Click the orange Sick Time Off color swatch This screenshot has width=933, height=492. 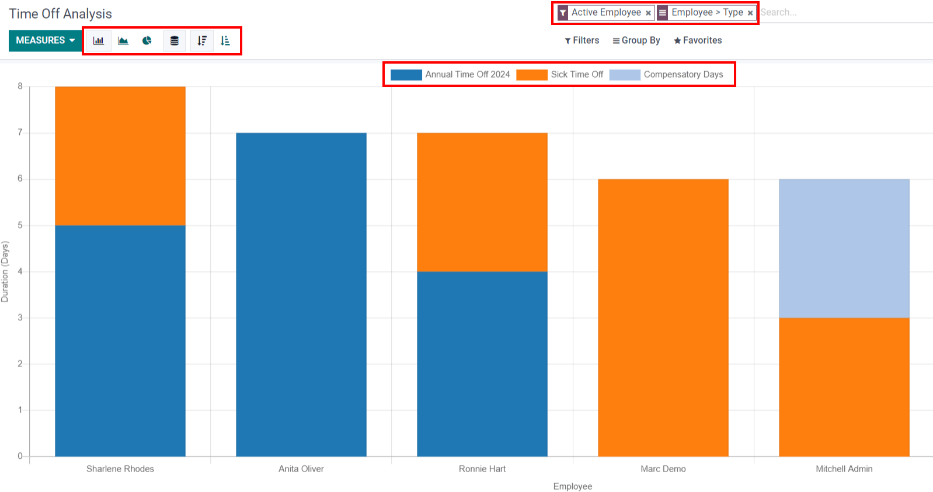532,75
